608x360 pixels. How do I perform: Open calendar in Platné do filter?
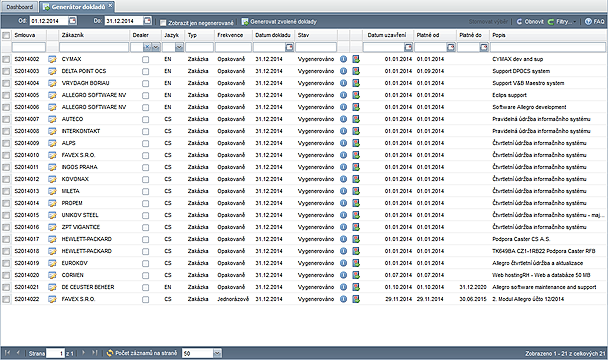484,47
